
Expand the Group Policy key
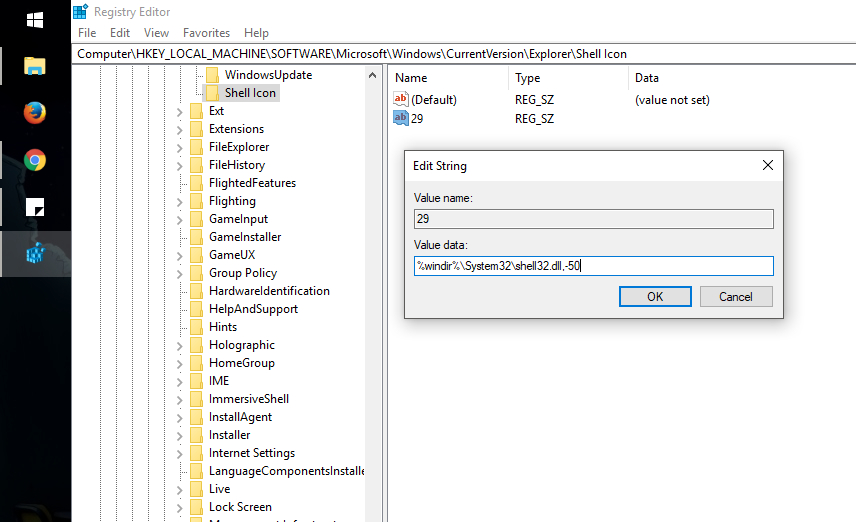coord(180,274)
